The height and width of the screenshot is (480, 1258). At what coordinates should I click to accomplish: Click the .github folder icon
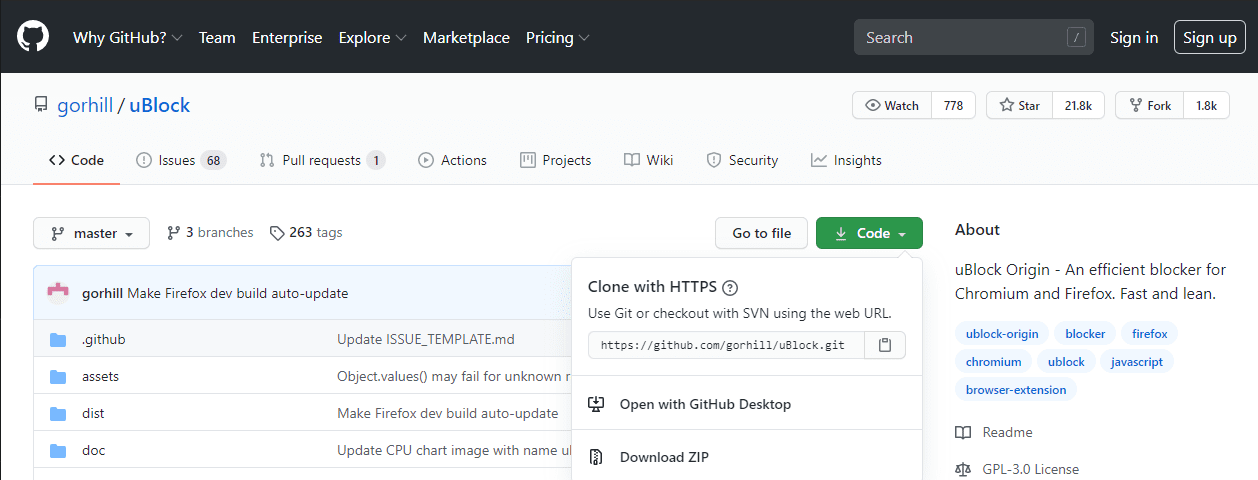(x=58, y=339)
